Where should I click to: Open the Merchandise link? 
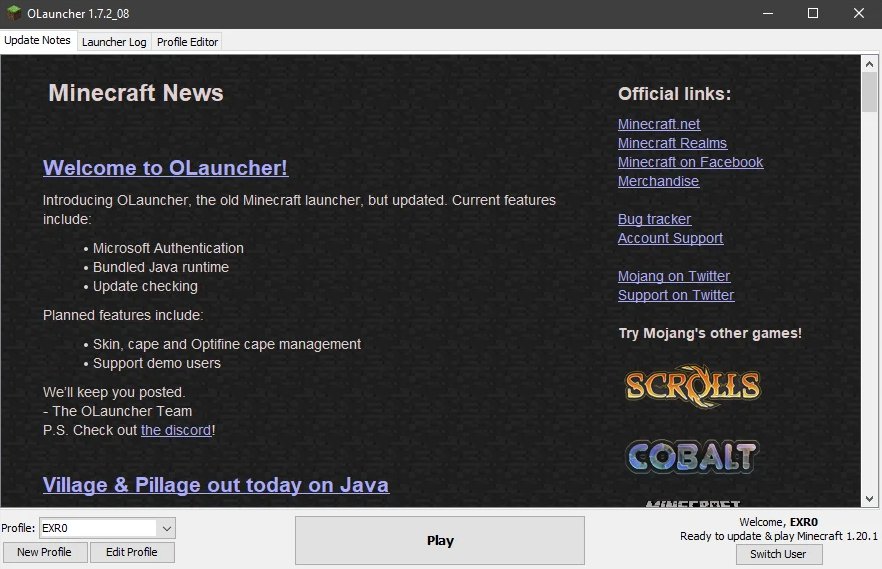(658, 181)
